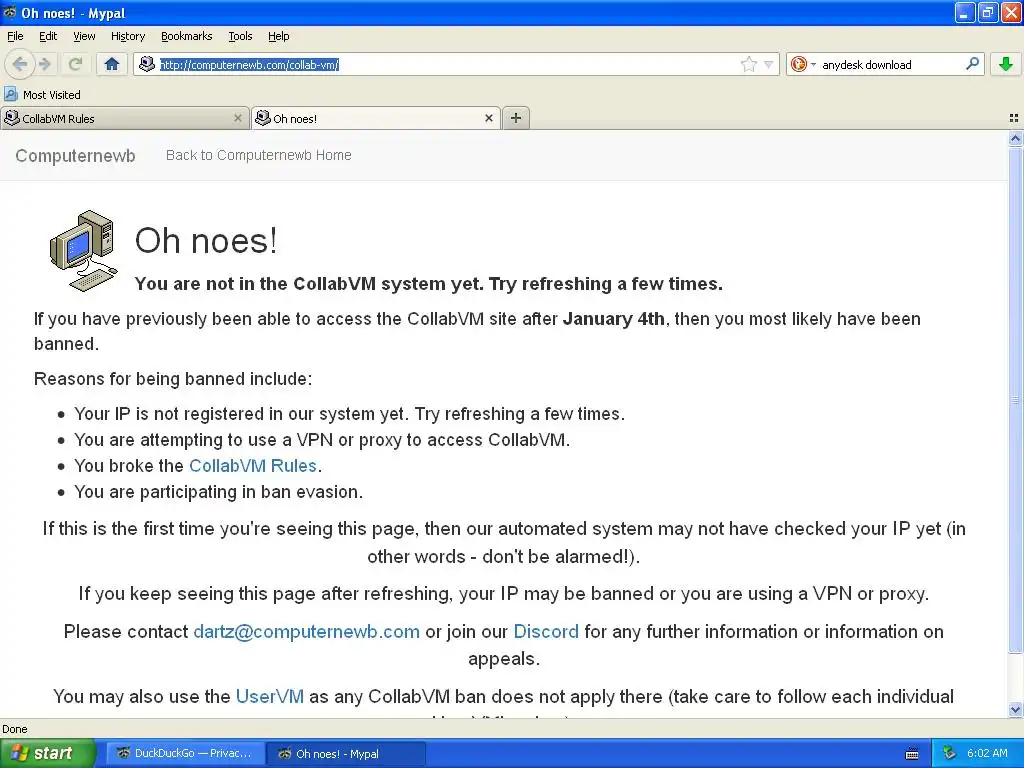Viewport: 1024px width, 768px height.
Task: Click the dartz@computernewb.com email link
Action: tap(306, 632)
